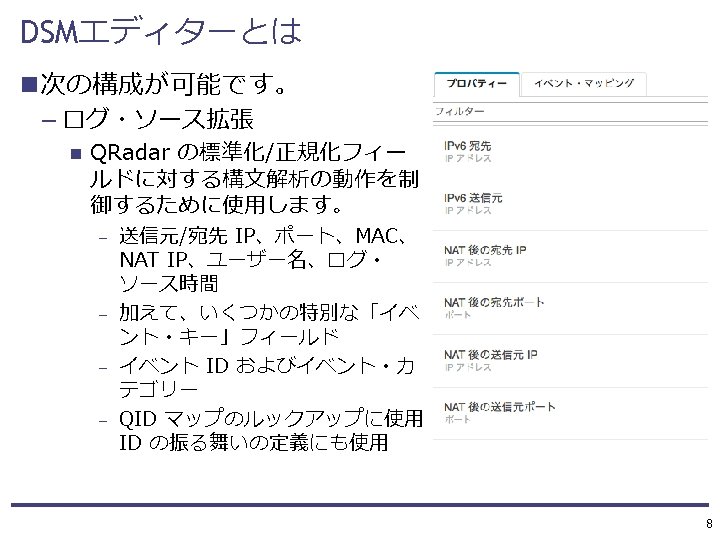Viewport: 720px width, 540px height.
Task: Click the QRadar の標準化/正規化 paragraph
Action: pyautogui.click(x=255, y=178)
